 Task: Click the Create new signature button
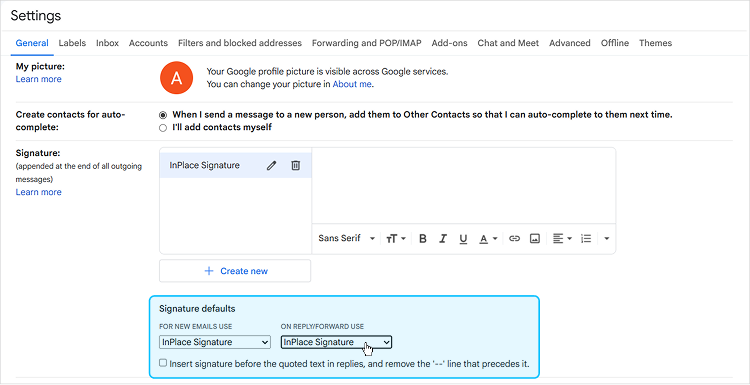[235, 271]
